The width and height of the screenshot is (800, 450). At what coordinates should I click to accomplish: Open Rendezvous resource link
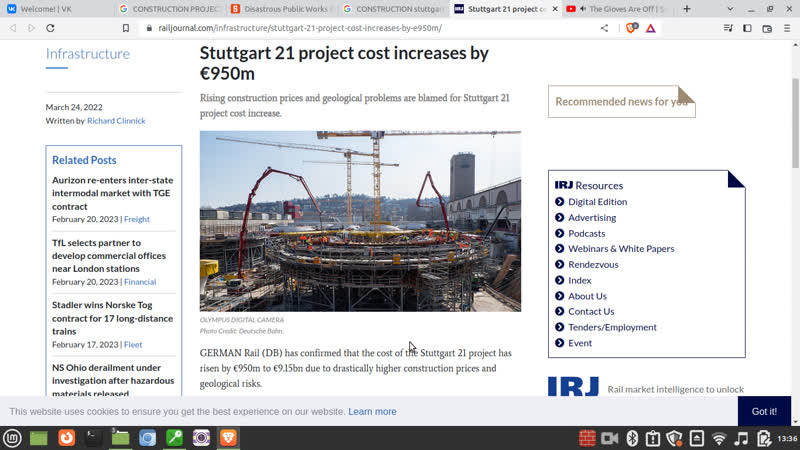(593, 264)
